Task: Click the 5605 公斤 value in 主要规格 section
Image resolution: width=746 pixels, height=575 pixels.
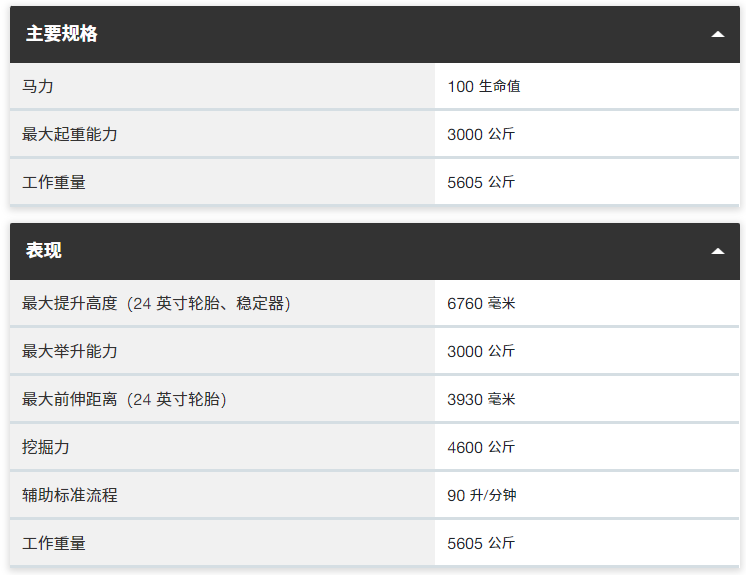Action: (481, 182)
